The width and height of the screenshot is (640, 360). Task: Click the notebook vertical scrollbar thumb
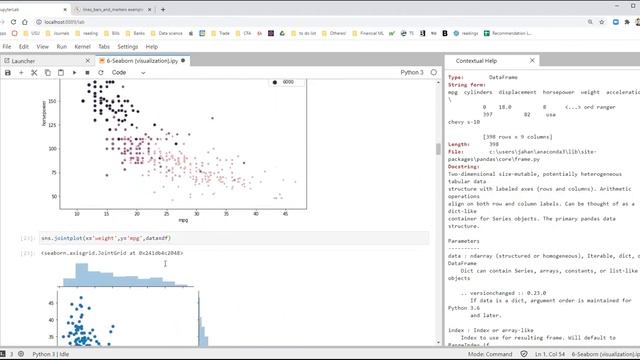438,149
